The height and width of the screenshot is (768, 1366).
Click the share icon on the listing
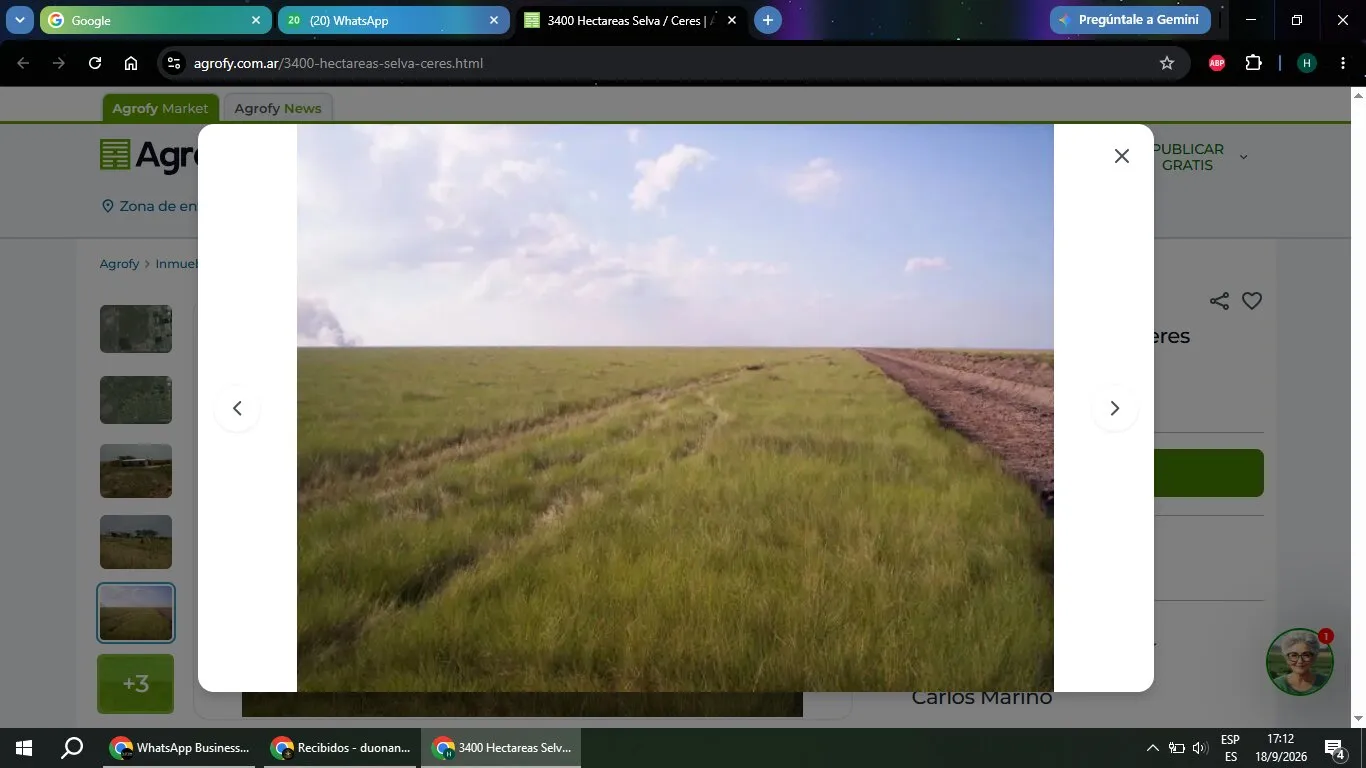1219,301
